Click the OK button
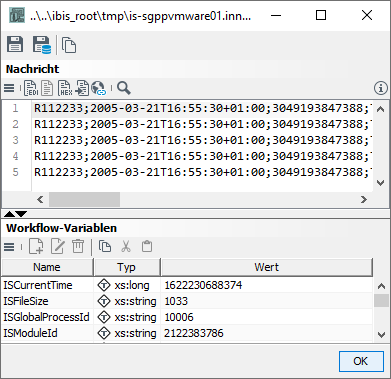The width and height of the screenshot is (391, 379). (x=361, y=361)
